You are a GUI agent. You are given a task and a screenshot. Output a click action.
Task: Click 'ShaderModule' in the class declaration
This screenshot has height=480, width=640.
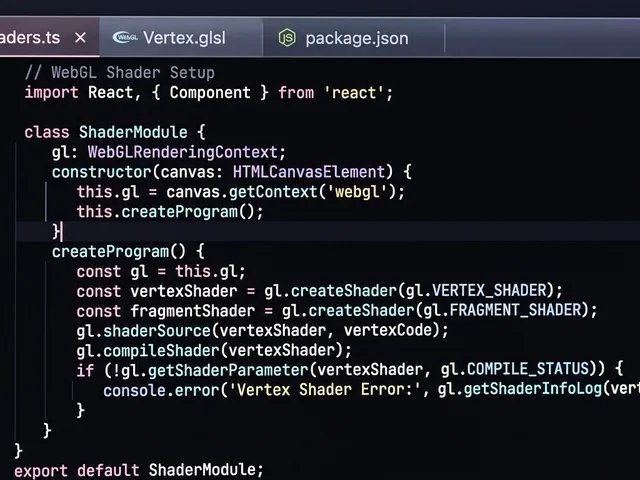tap(133, 132)
